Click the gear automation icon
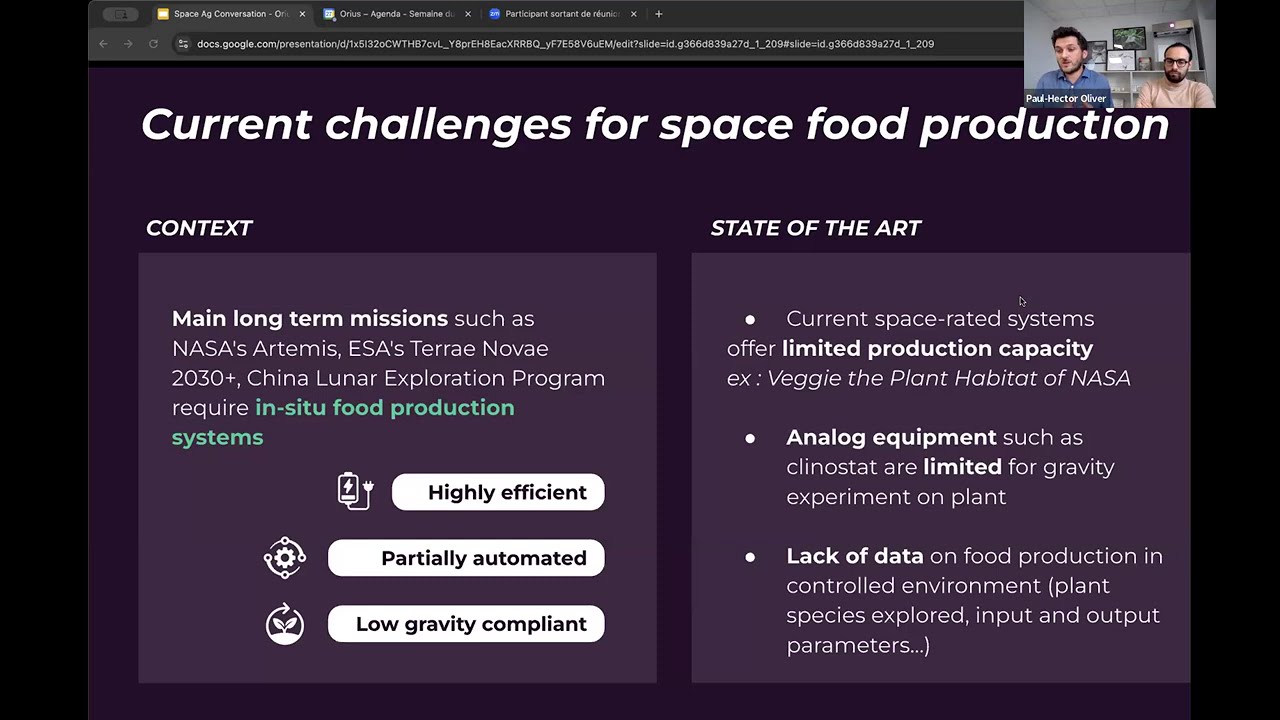 [285, 558]
